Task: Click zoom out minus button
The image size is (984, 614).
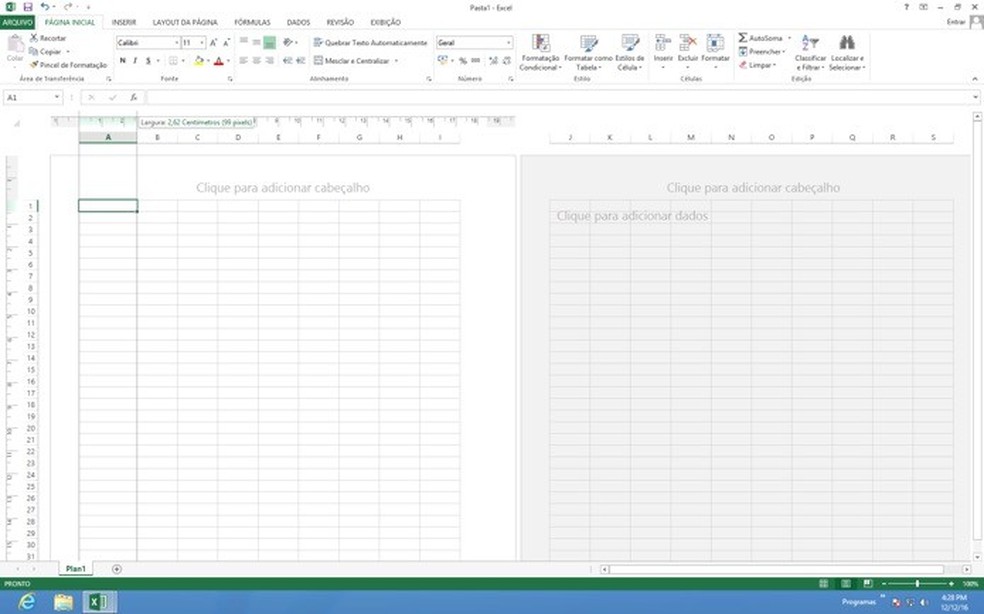Action: (x=884, y=583)
